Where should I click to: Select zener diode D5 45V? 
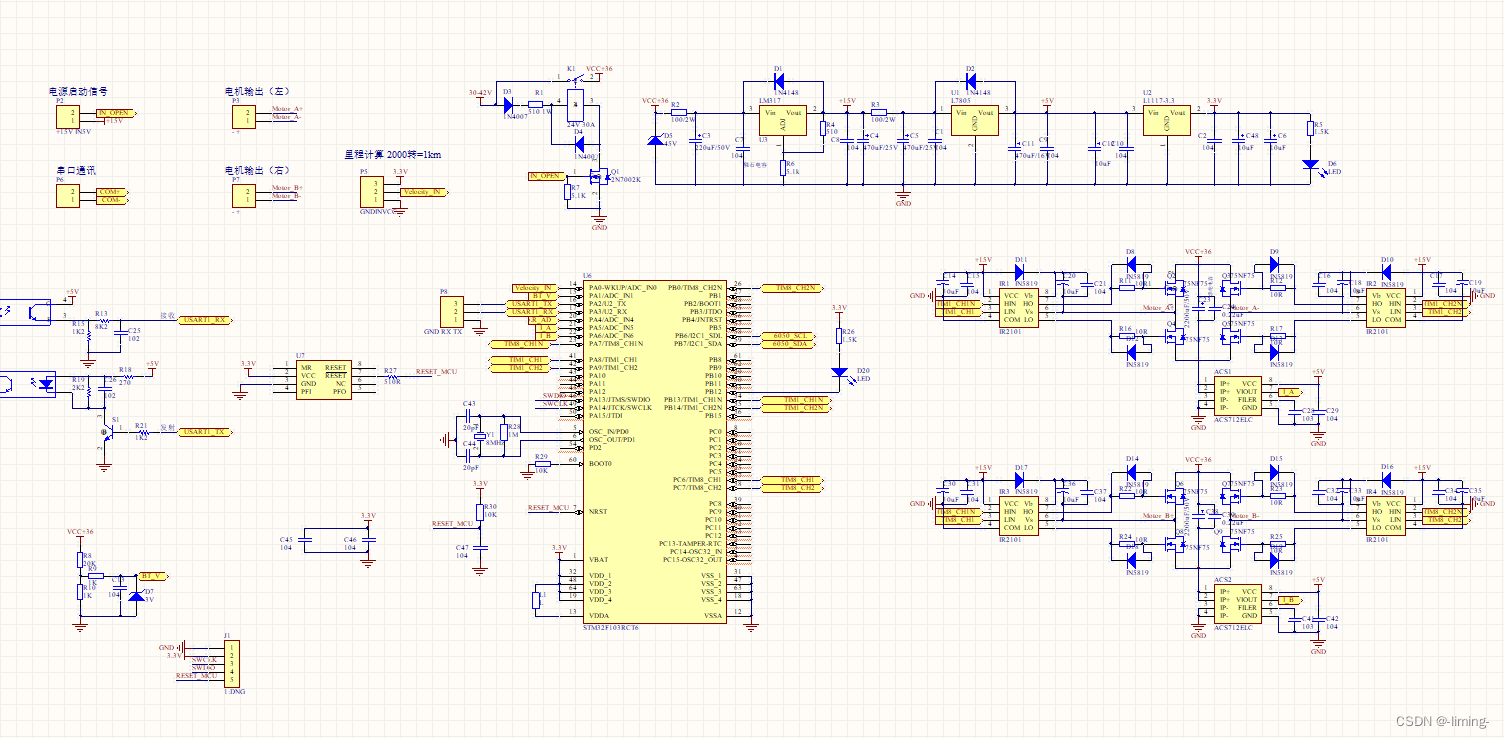(655, 141)
